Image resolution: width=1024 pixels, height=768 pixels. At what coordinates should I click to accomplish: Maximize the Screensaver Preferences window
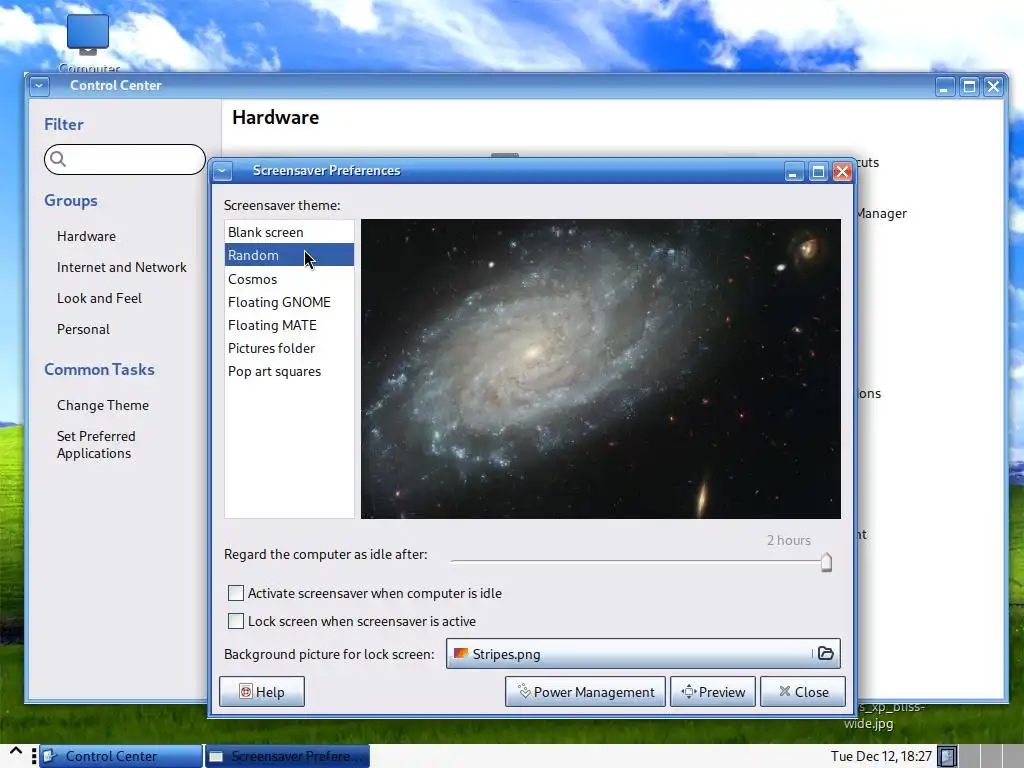pyautogui.click(x=818, y=172)
